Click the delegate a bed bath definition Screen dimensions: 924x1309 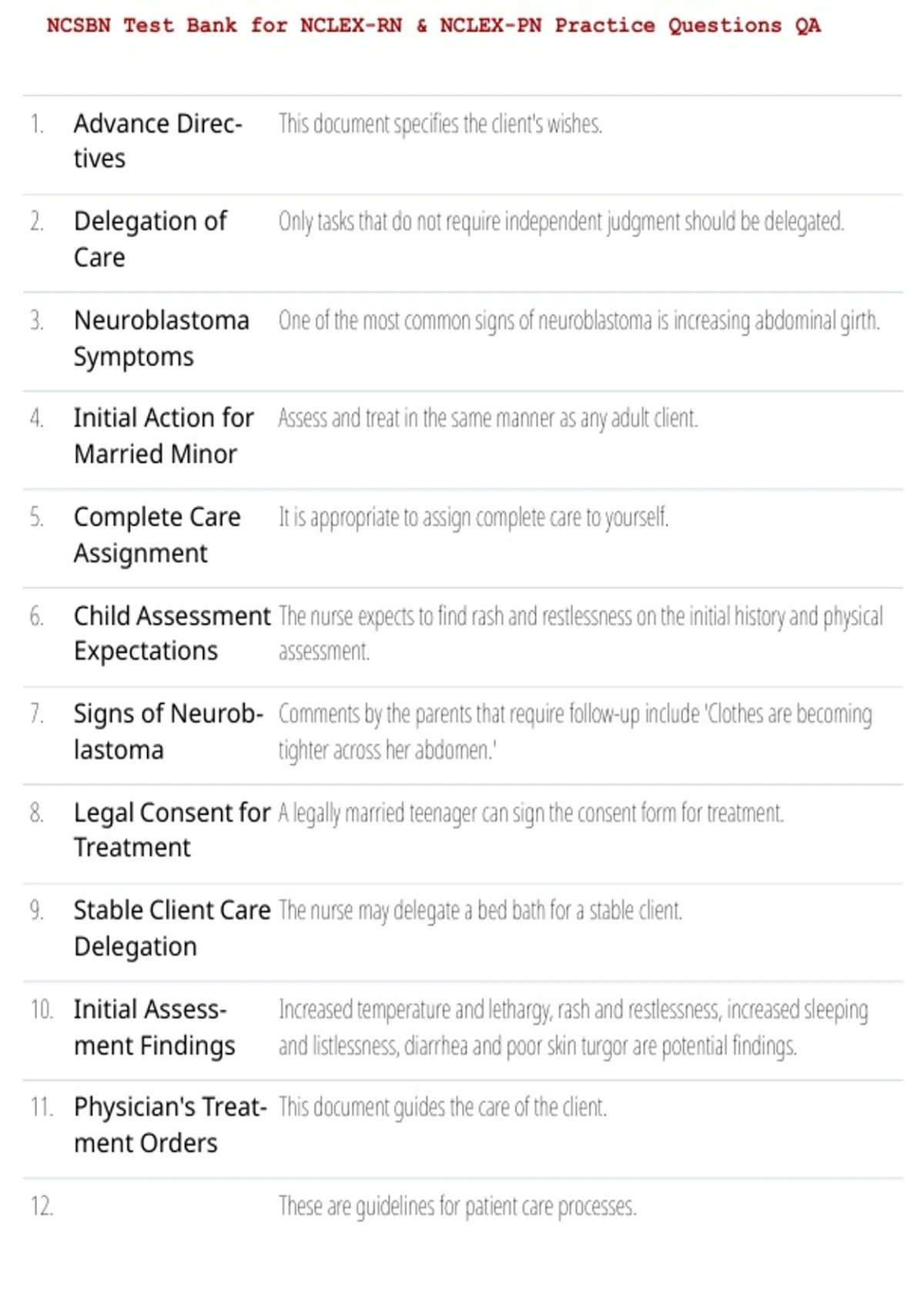pyautogui.click(x=480, y=911)
